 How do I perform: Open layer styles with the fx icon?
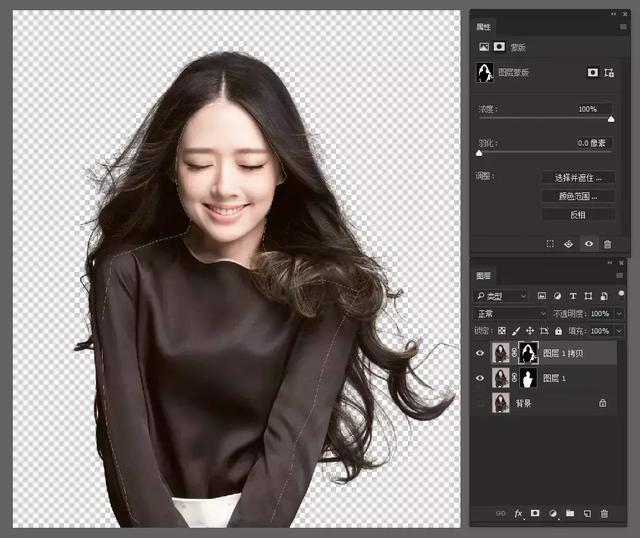(518, 514)
